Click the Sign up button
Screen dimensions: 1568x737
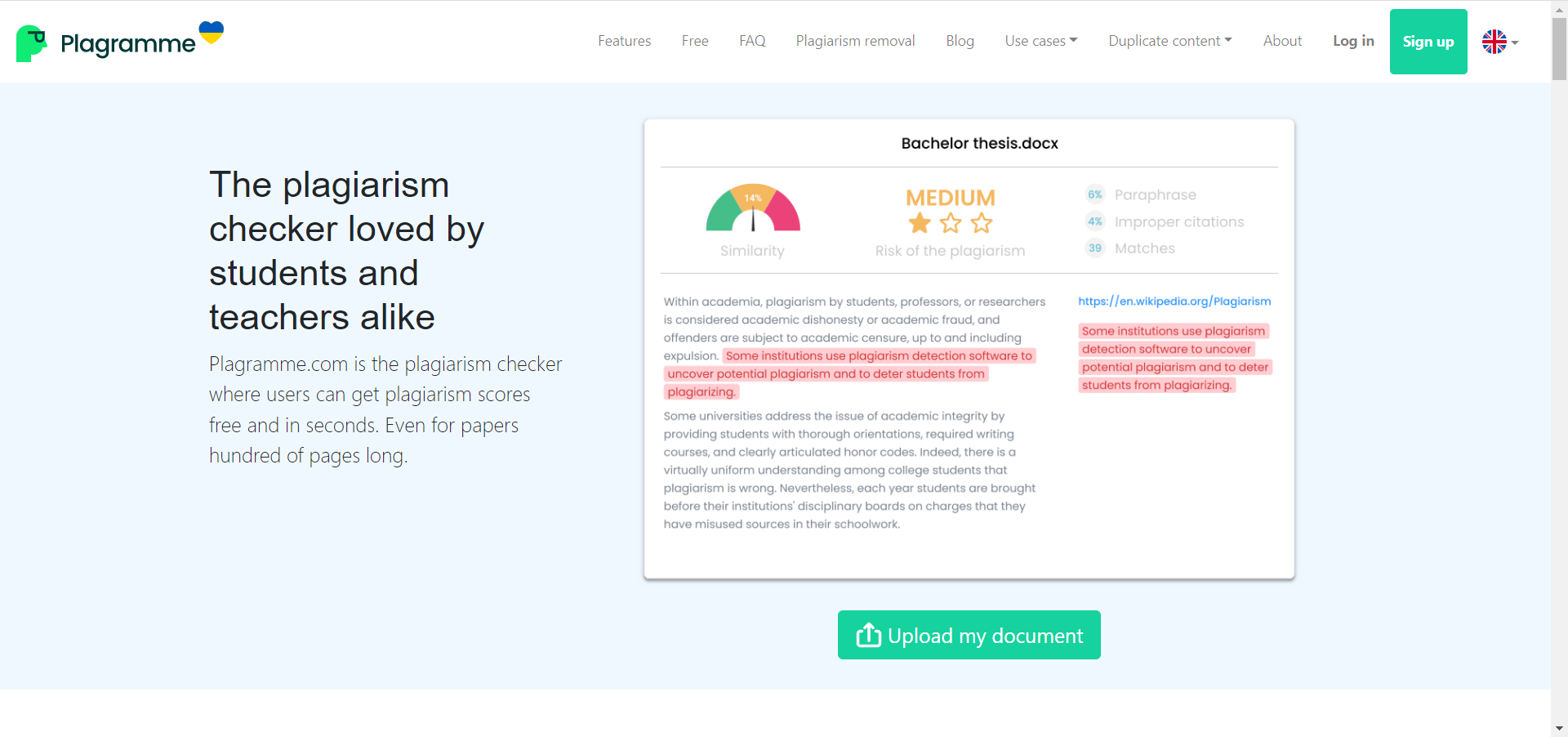coord(1428,42)
